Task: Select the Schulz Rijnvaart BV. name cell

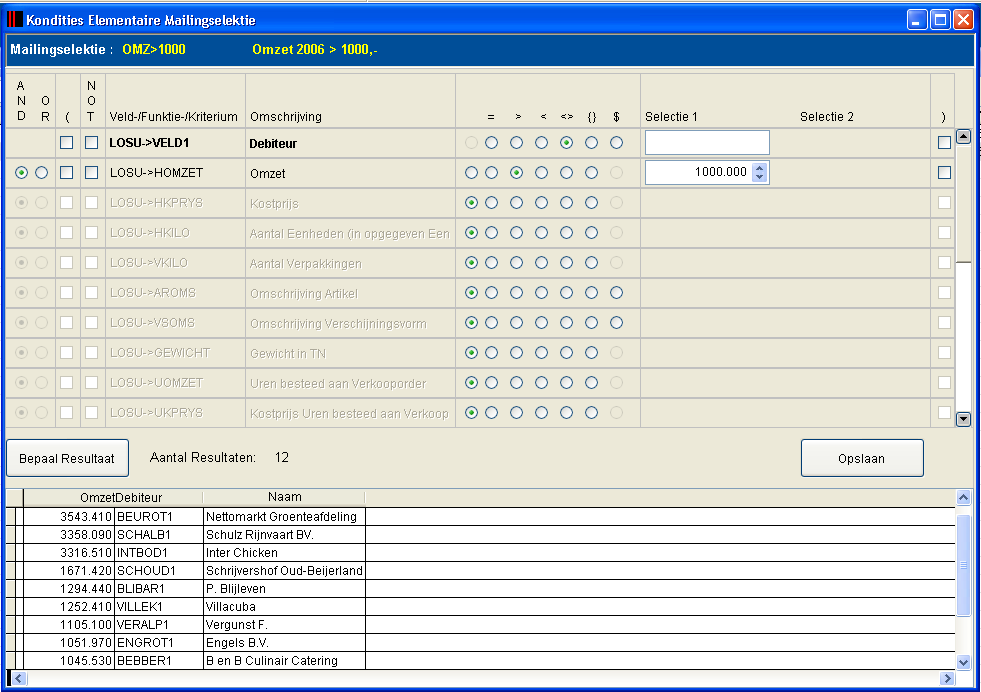Action: [x=285, y=535]
